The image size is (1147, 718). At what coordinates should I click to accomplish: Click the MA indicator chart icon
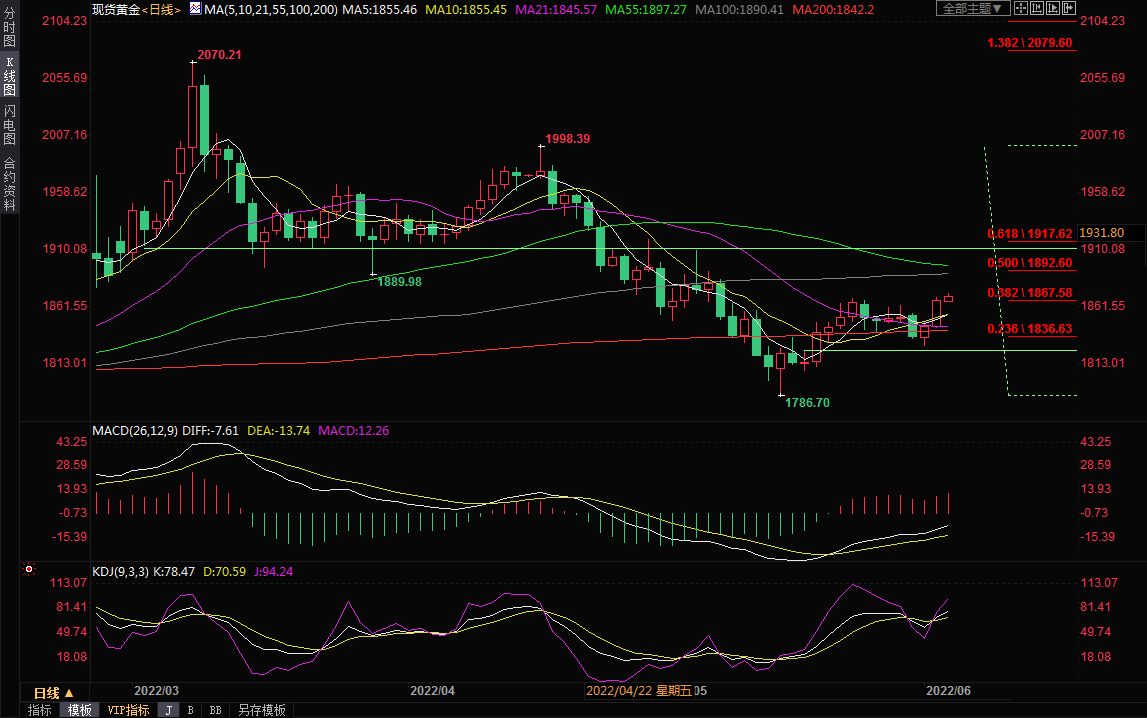(195, 9)
